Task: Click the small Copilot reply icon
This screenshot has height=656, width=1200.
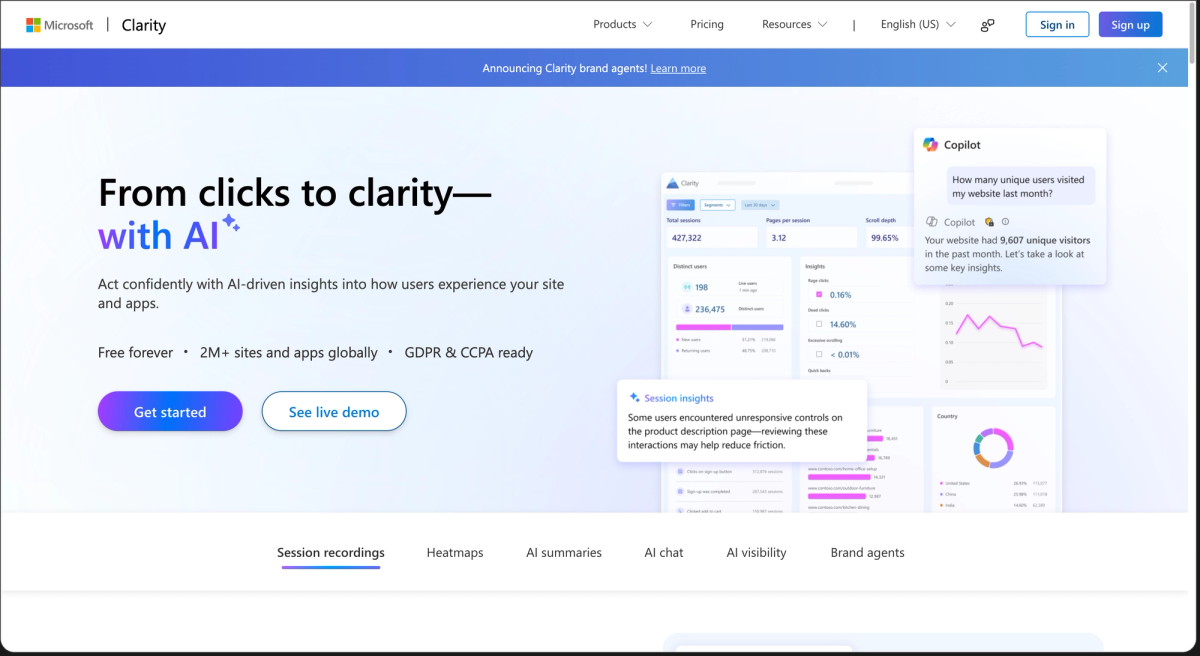Action: click(931, 222)
